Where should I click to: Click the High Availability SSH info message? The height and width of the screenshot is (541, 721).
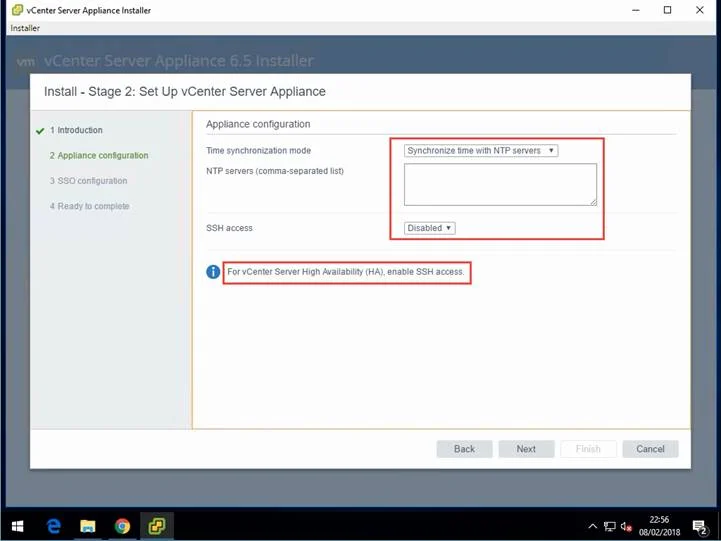[x=346, y=272]
